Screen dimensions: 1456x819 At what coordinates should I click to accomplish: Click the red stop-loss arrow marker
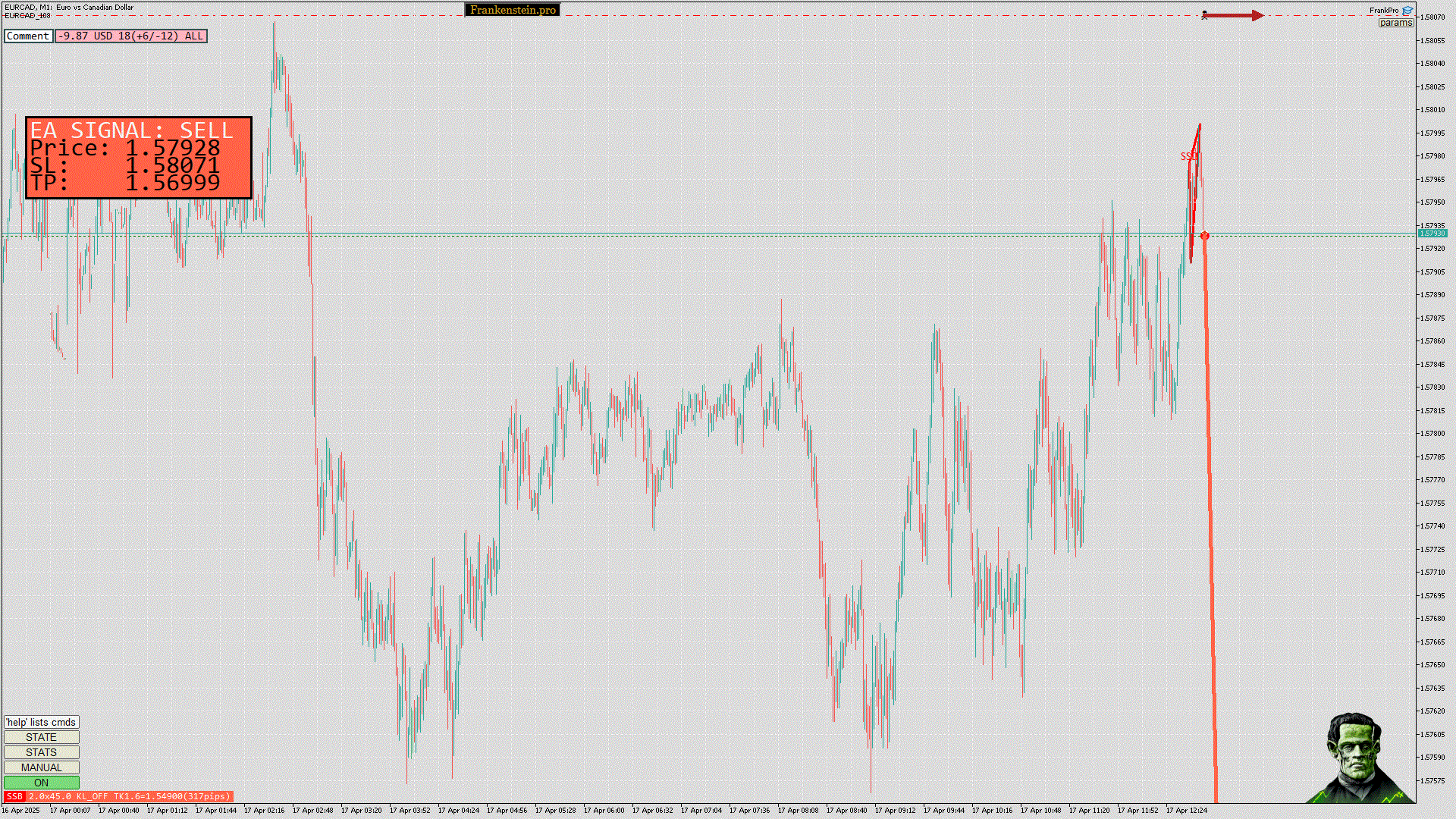(x=1235, y=15)
